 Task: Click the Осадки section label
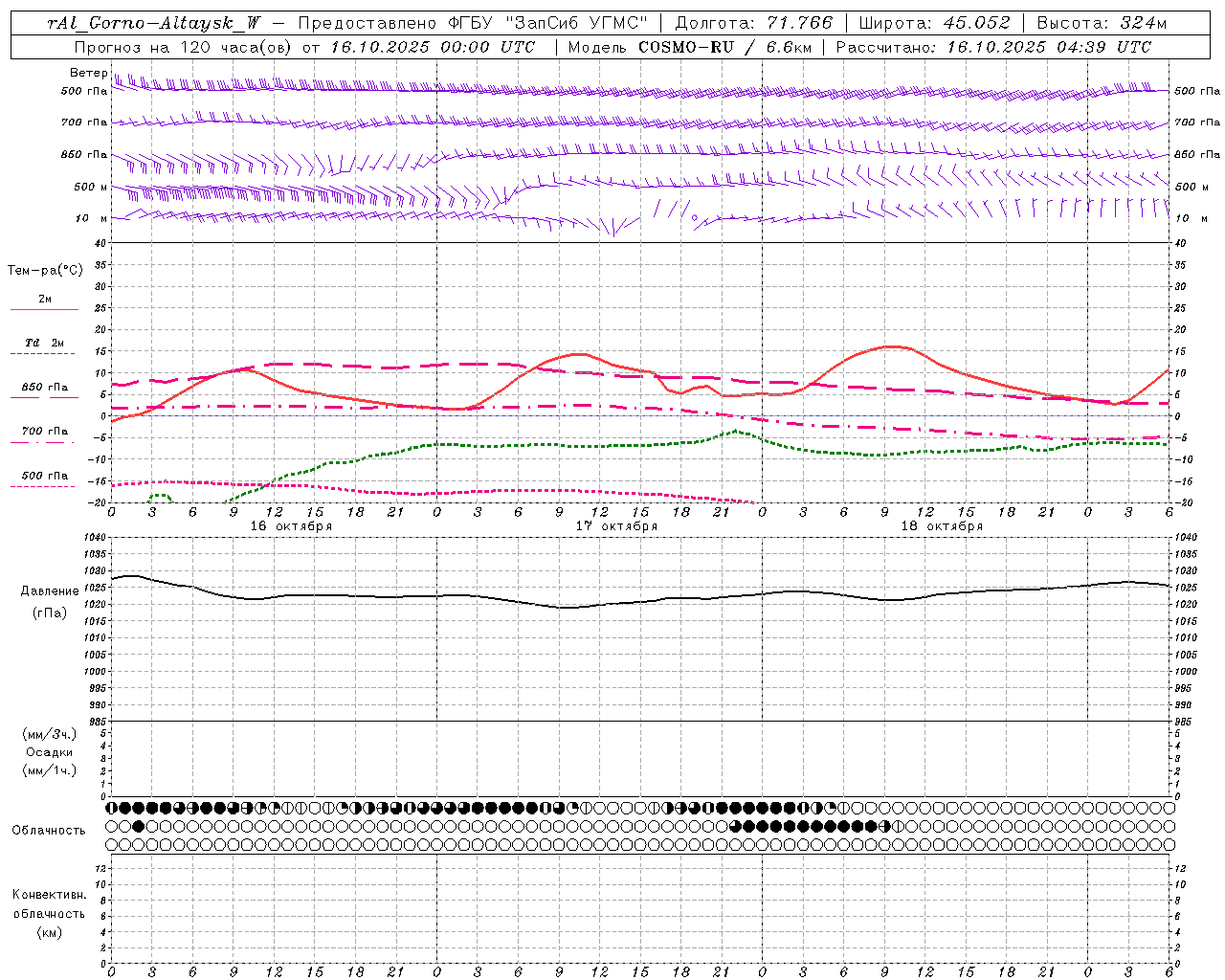click(x=50, y=752)
